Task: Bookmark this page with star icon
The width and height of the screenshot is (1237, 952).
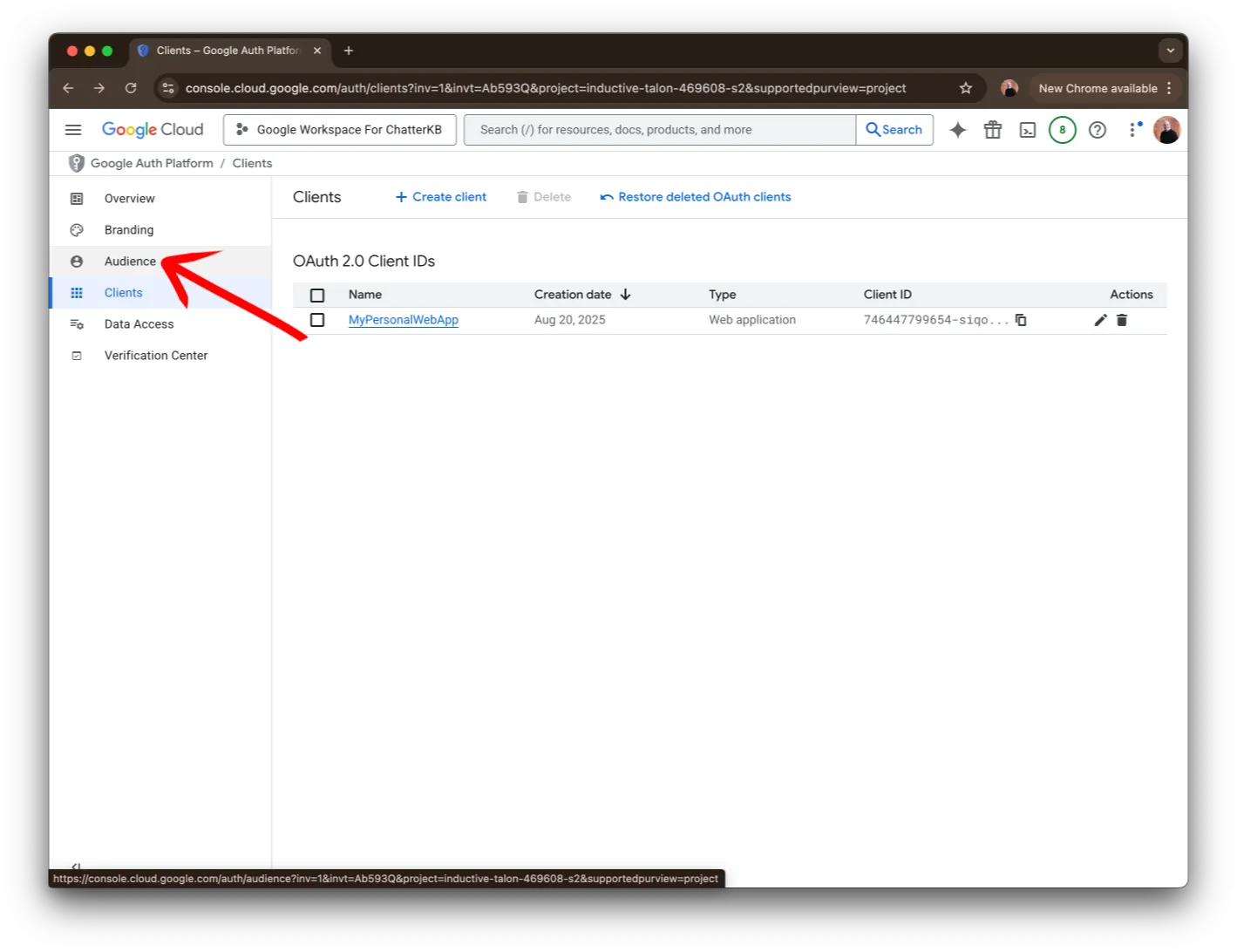Action: 965,88
